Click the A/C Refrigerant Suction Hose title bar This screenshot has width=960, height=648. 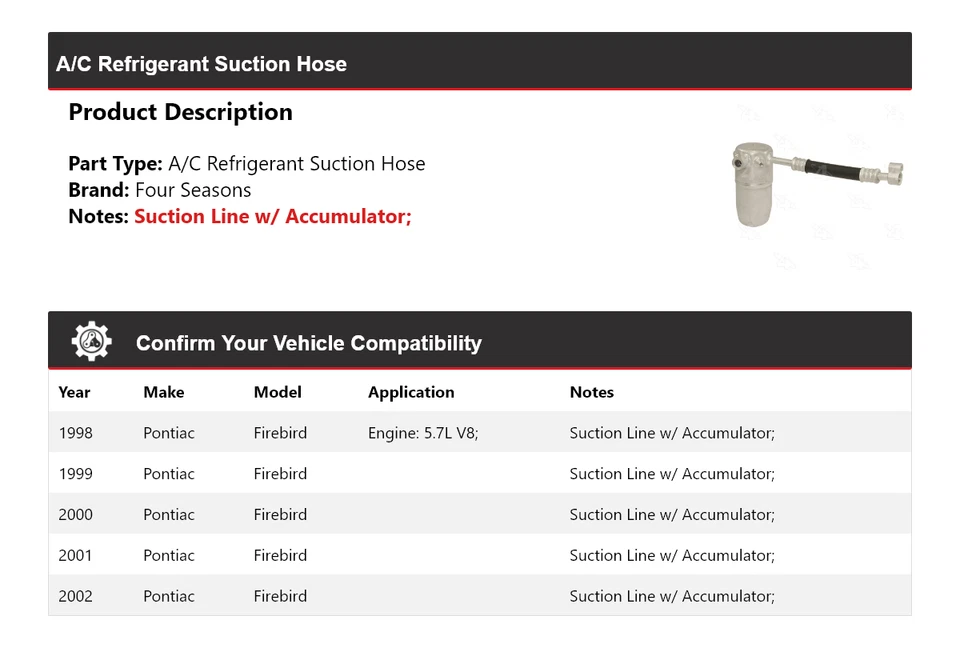(x=202, y=64)
